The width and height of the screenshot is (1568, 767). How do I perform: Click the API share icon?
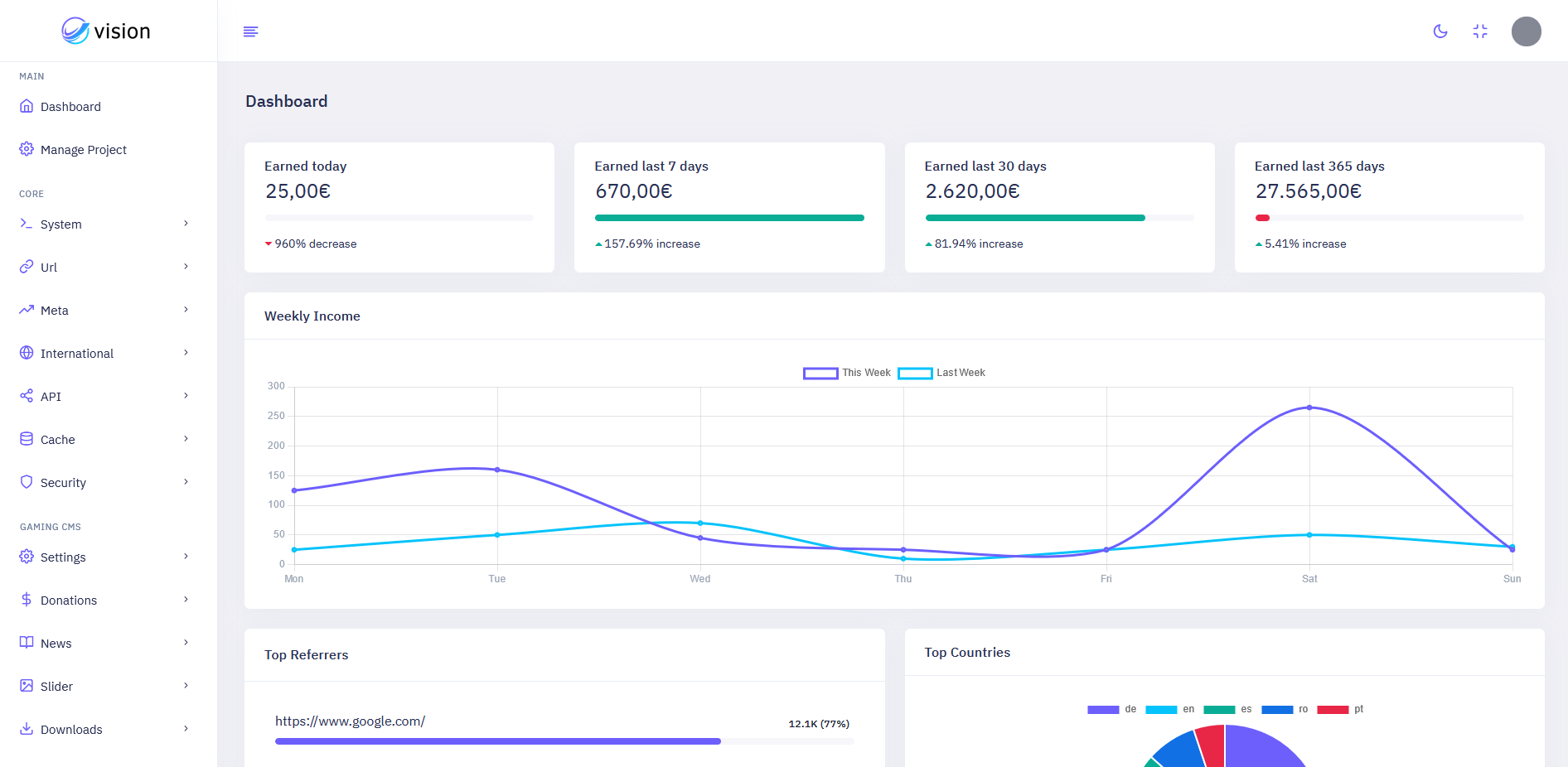pyautogui.click(x=27, y=396)
